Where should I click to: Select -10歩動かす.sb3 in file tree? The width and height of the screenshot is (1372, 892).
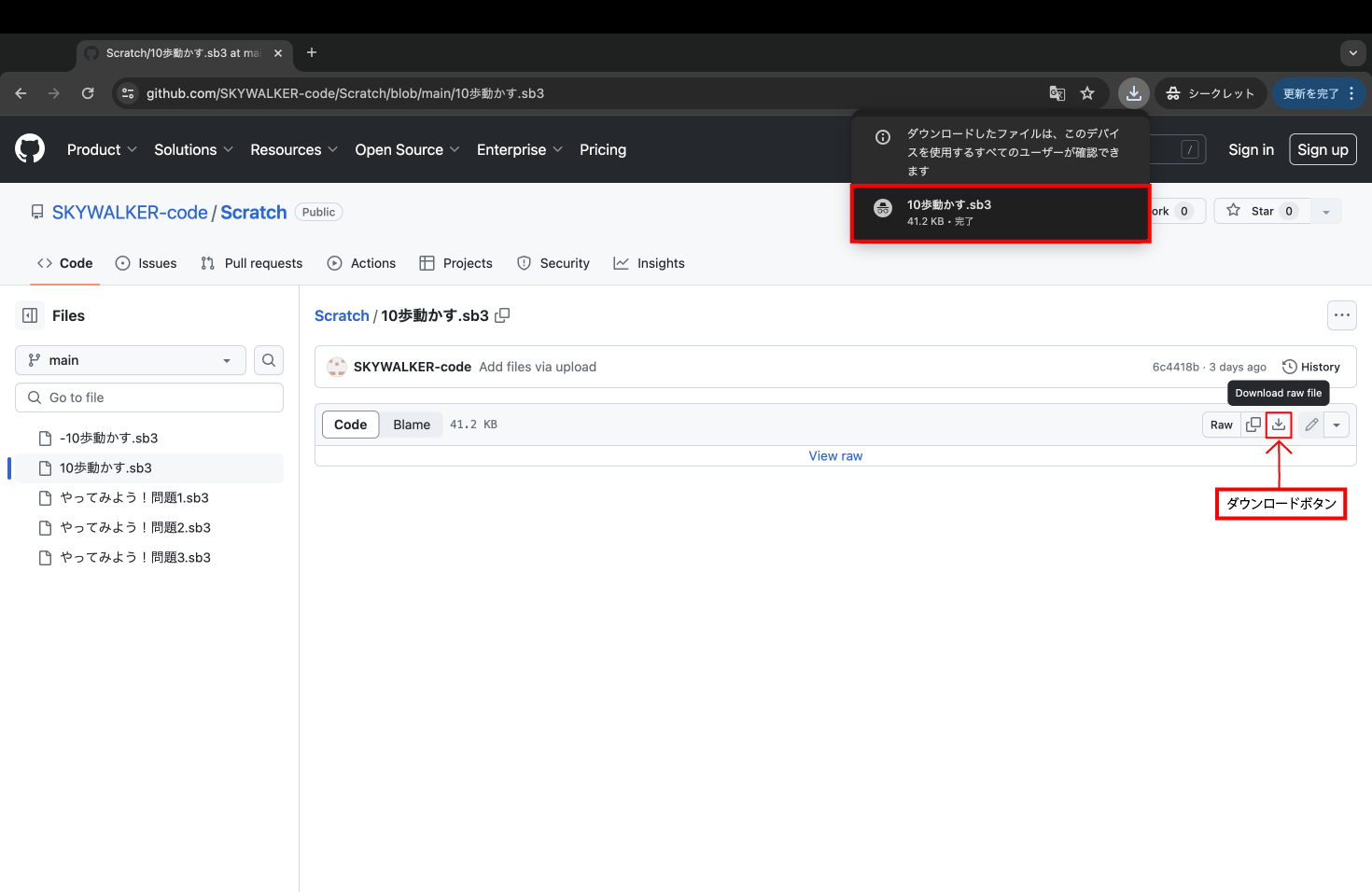tap(149, 438)
